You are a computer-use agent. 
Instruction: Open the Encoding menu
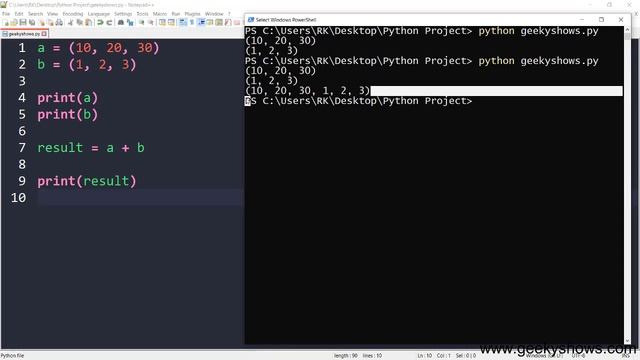point(73,14)
